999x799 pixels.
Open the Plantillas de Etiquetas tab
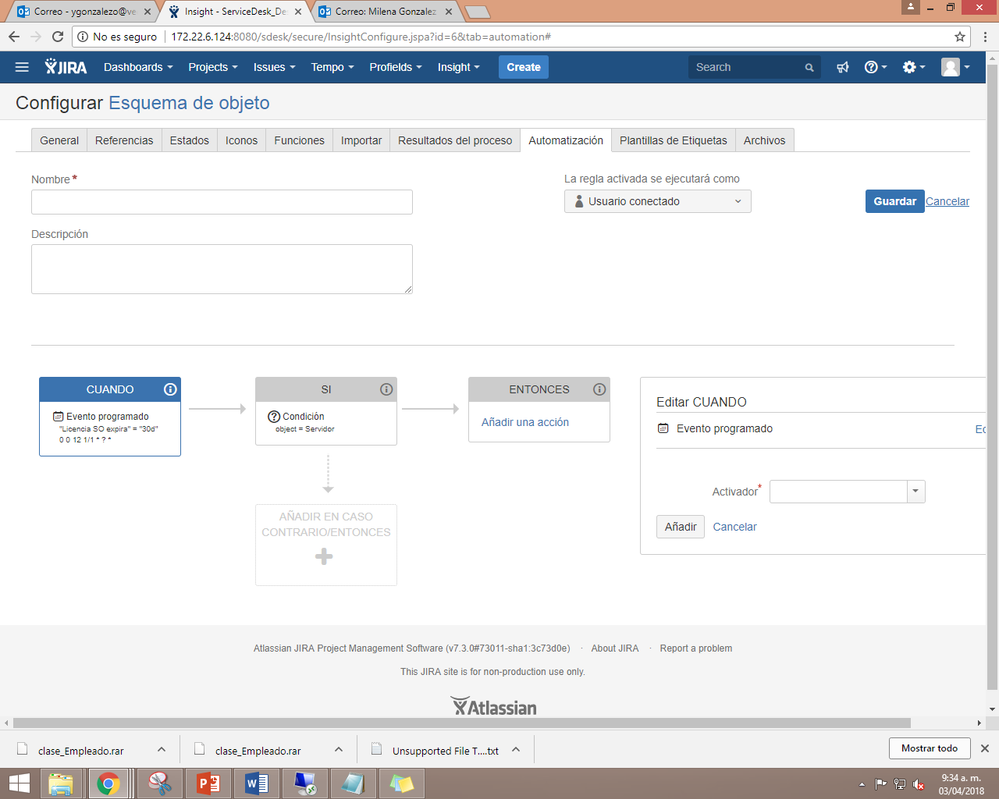pos(673,140)
